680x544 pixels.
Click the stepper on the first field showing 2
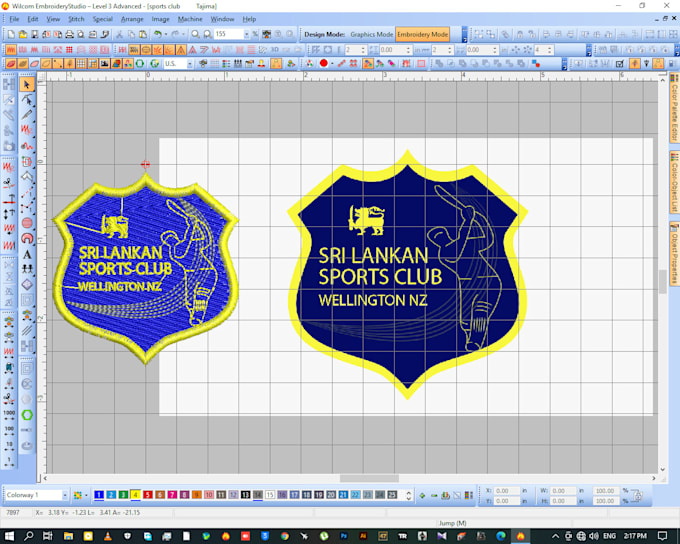[363, 50]
